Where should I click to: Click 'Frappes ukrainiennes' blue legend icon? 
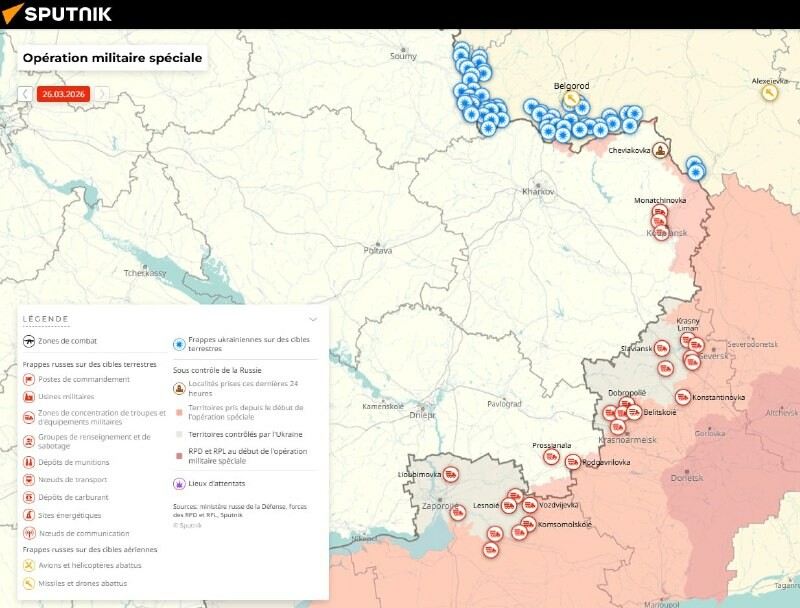coord(179,344)
